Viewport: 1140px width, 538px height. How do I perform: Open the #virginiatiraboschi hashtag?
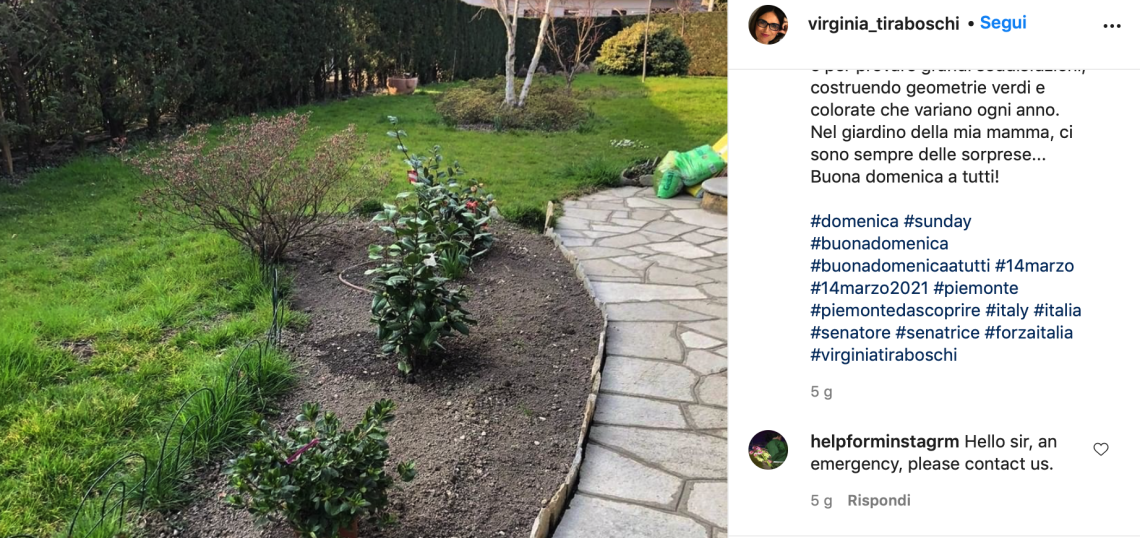[x=883, y=355]
